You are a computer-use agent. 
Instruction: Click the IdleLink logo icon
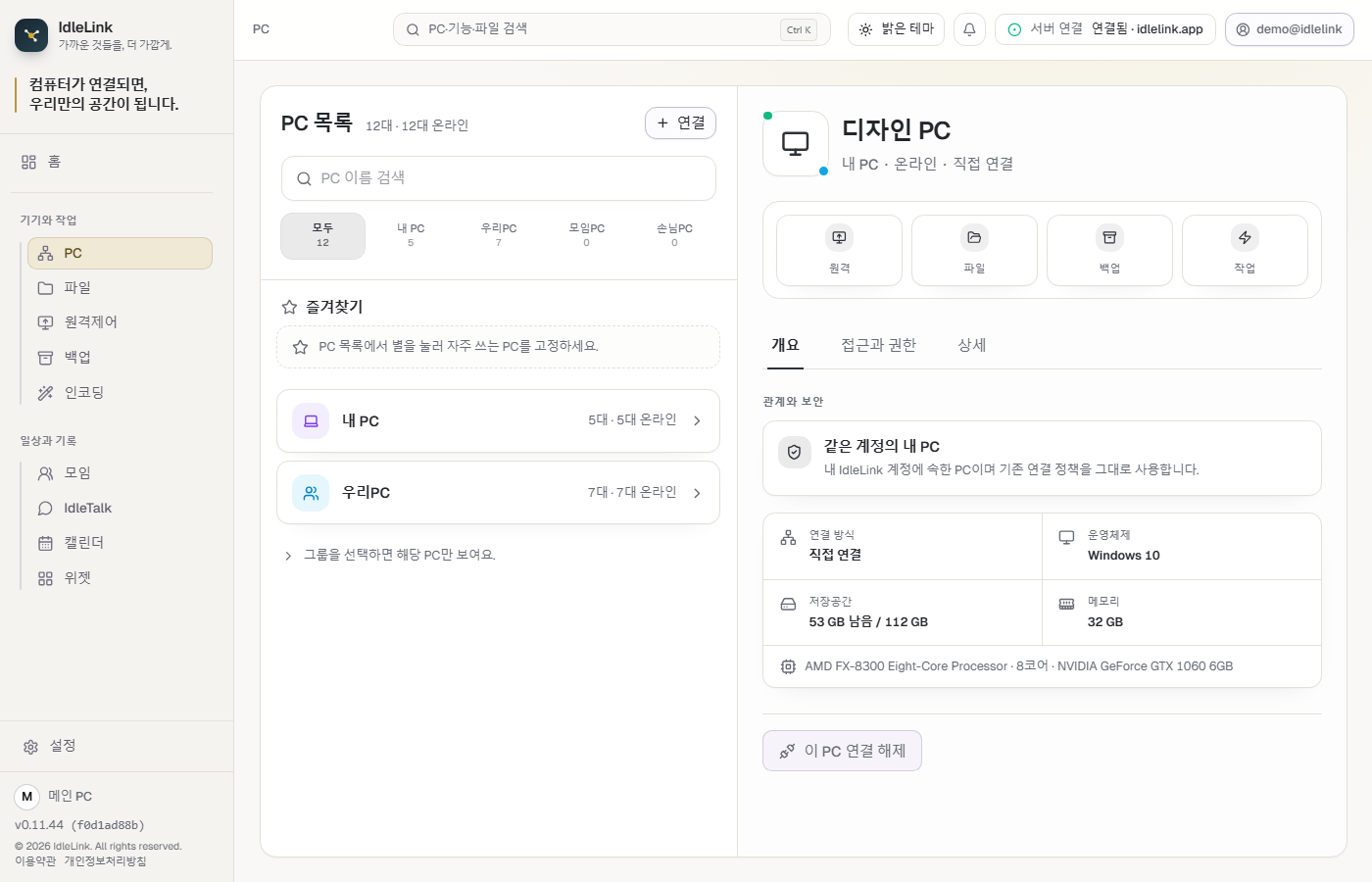(31, 35)
